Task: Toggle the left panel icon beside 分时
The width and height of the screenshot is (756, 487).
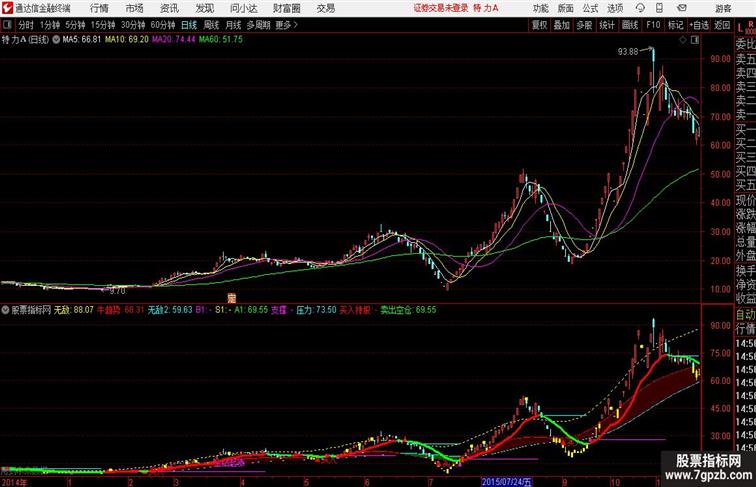Action: (x=7, y=24)
